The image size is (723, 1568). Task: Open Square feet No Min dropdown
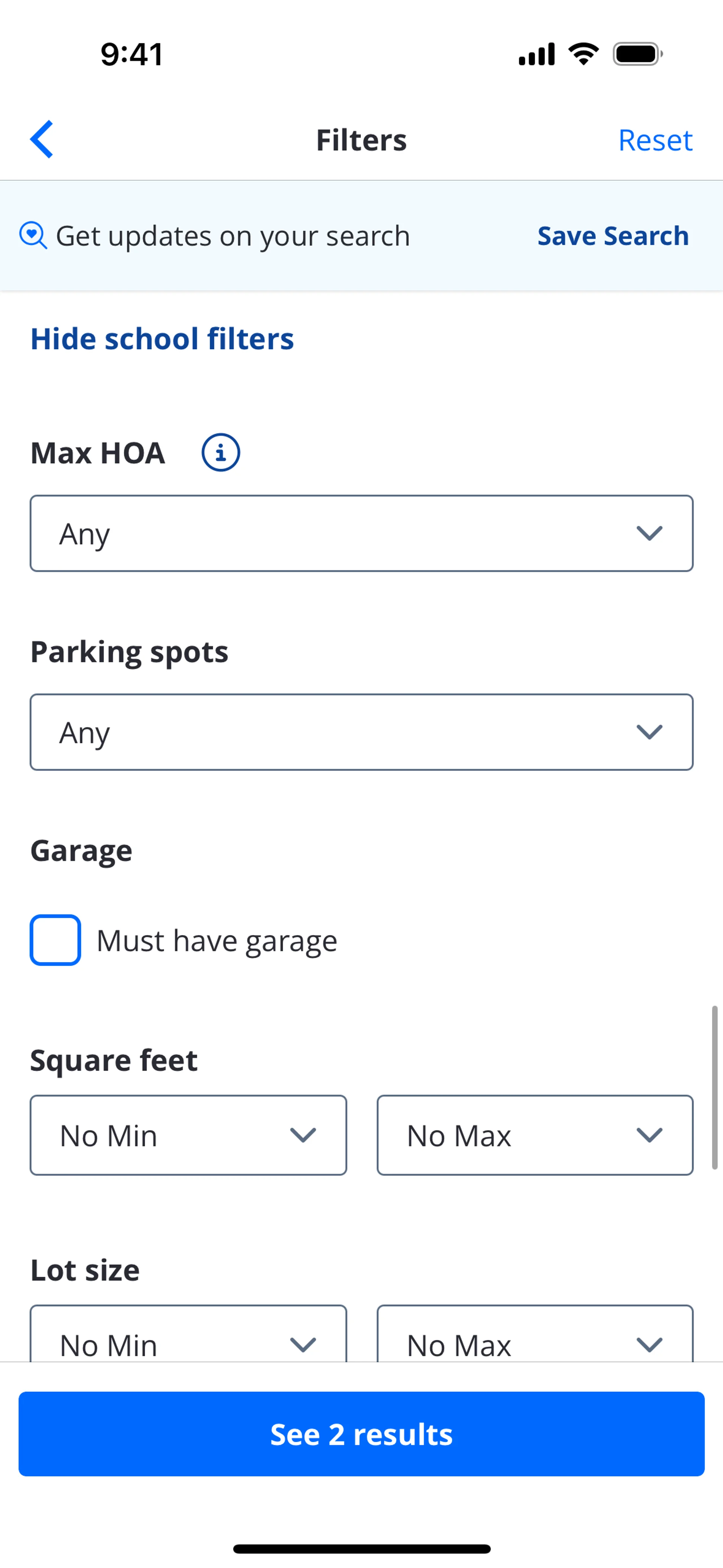[x=188, y=1135]
